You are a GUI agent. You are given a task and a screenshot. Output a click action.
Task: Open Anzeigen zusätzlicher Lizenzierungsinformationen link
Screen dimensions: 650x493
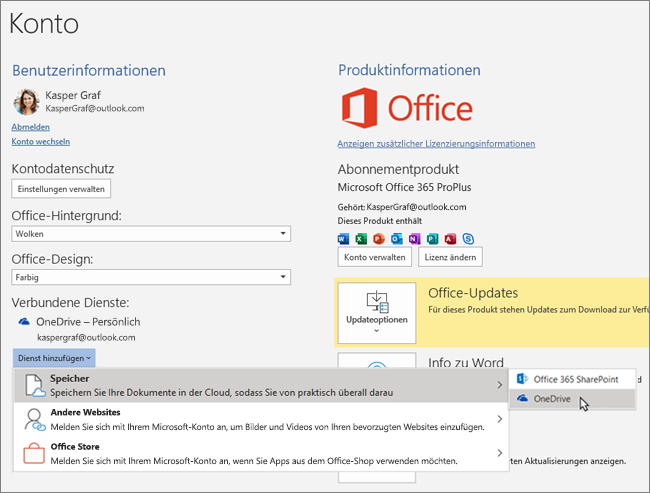click(x=436, y=144)
